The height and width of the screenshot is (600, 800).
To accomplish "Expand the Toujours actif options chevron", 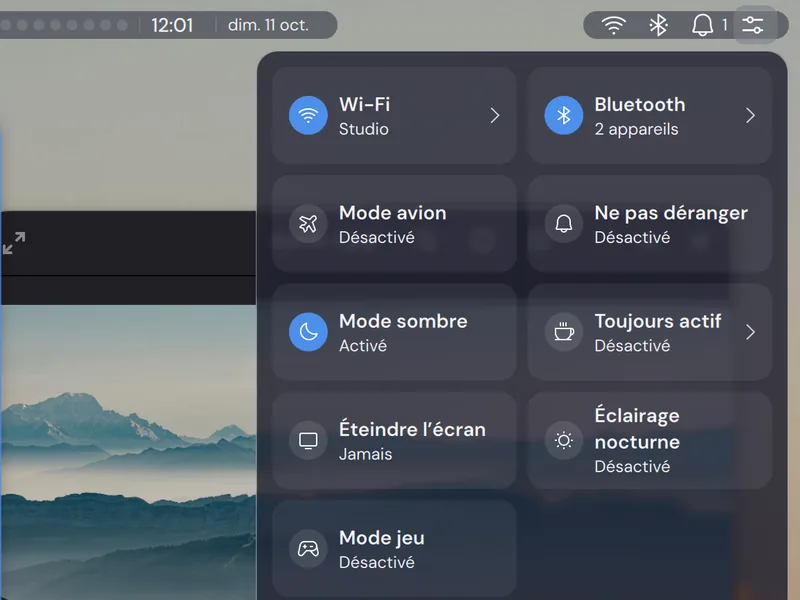I will pos(750,332).
